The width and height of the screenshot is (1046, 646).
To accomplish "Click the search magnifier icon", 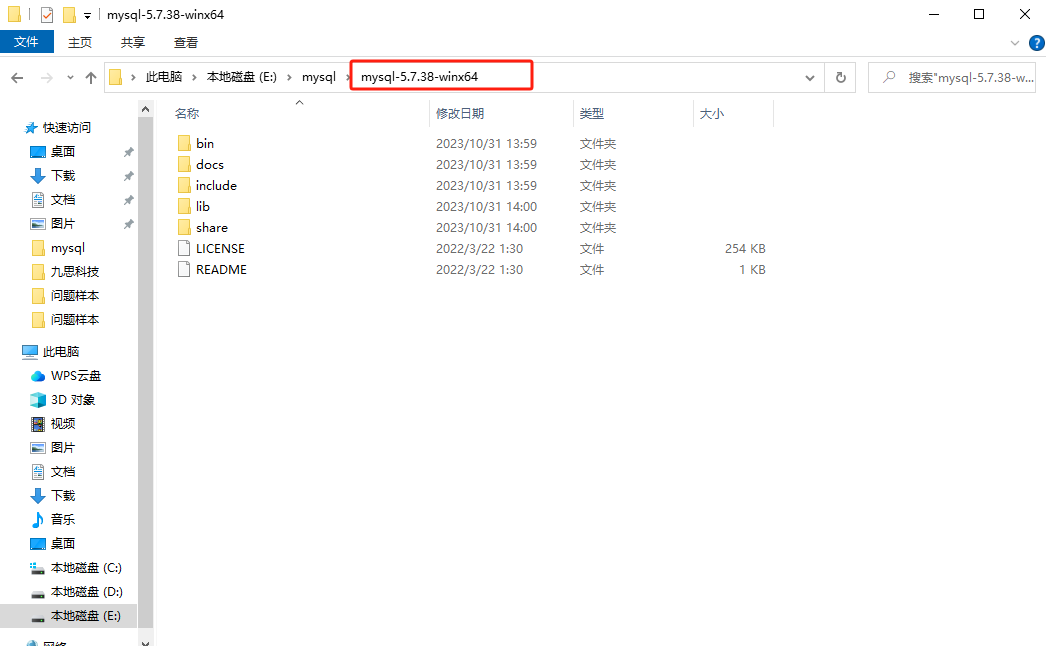I will (889, 77).
